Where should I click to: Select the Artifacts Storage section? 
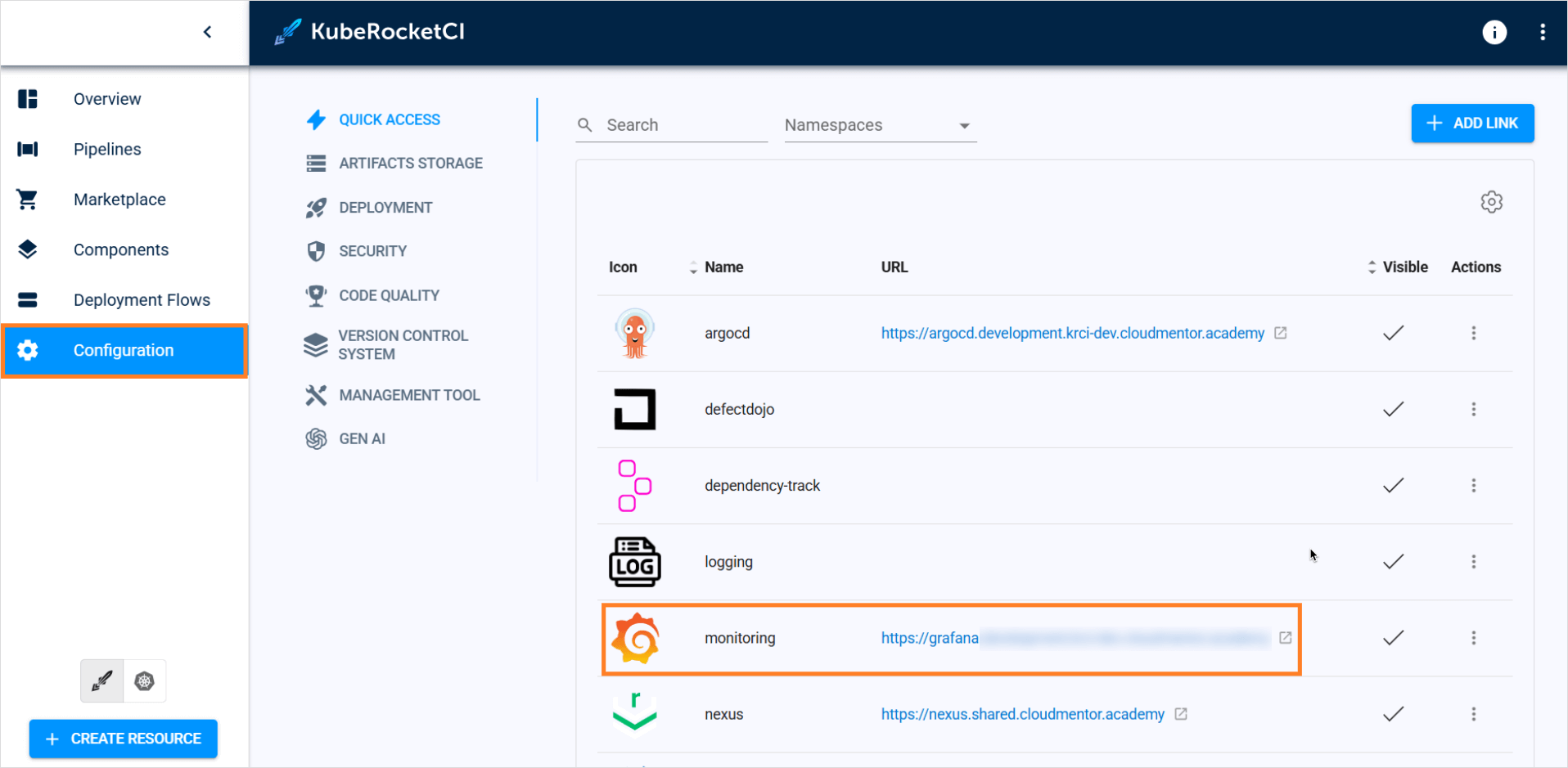pyautogui.click(x=410, y=164)
